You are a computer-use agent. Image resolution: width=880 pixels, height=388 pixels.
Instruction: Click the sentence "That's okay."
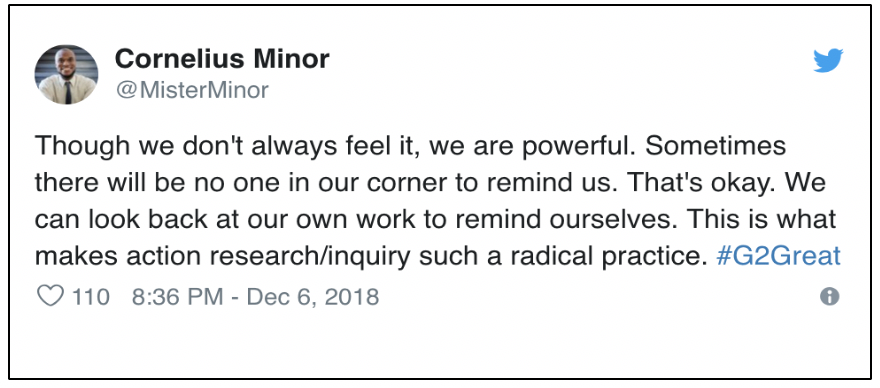point(693,183)
